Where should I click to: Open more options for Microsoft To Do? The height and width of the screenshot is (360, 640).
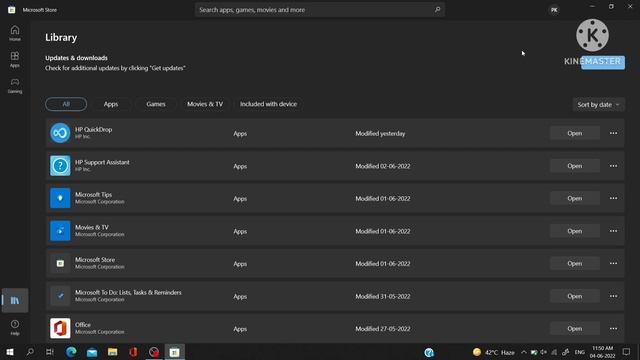click(x=613, y=296)
